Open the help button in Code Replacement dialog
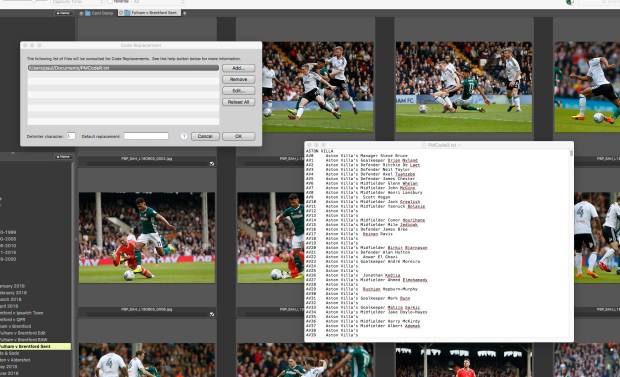This screenshot has height=377, width=620. point(184,136)
